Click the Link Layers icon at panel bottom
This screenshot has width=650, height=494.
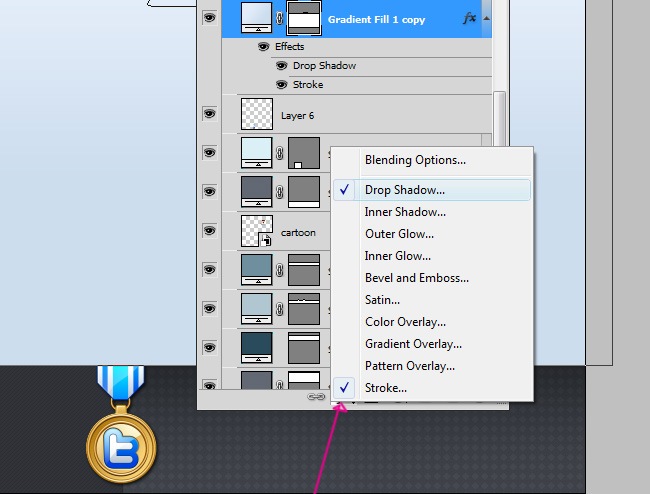(x=316, y=397)
